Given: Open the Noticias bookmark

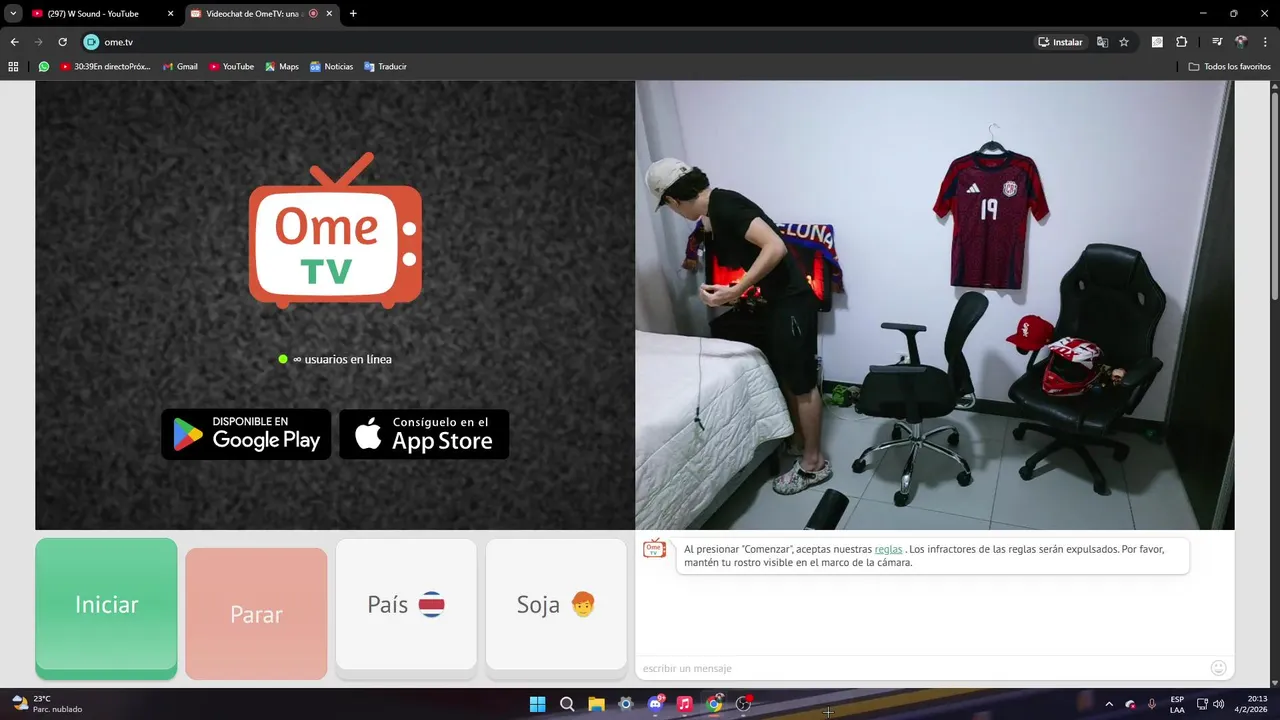Looking at the screenshot, I should (x=331, y=67).
